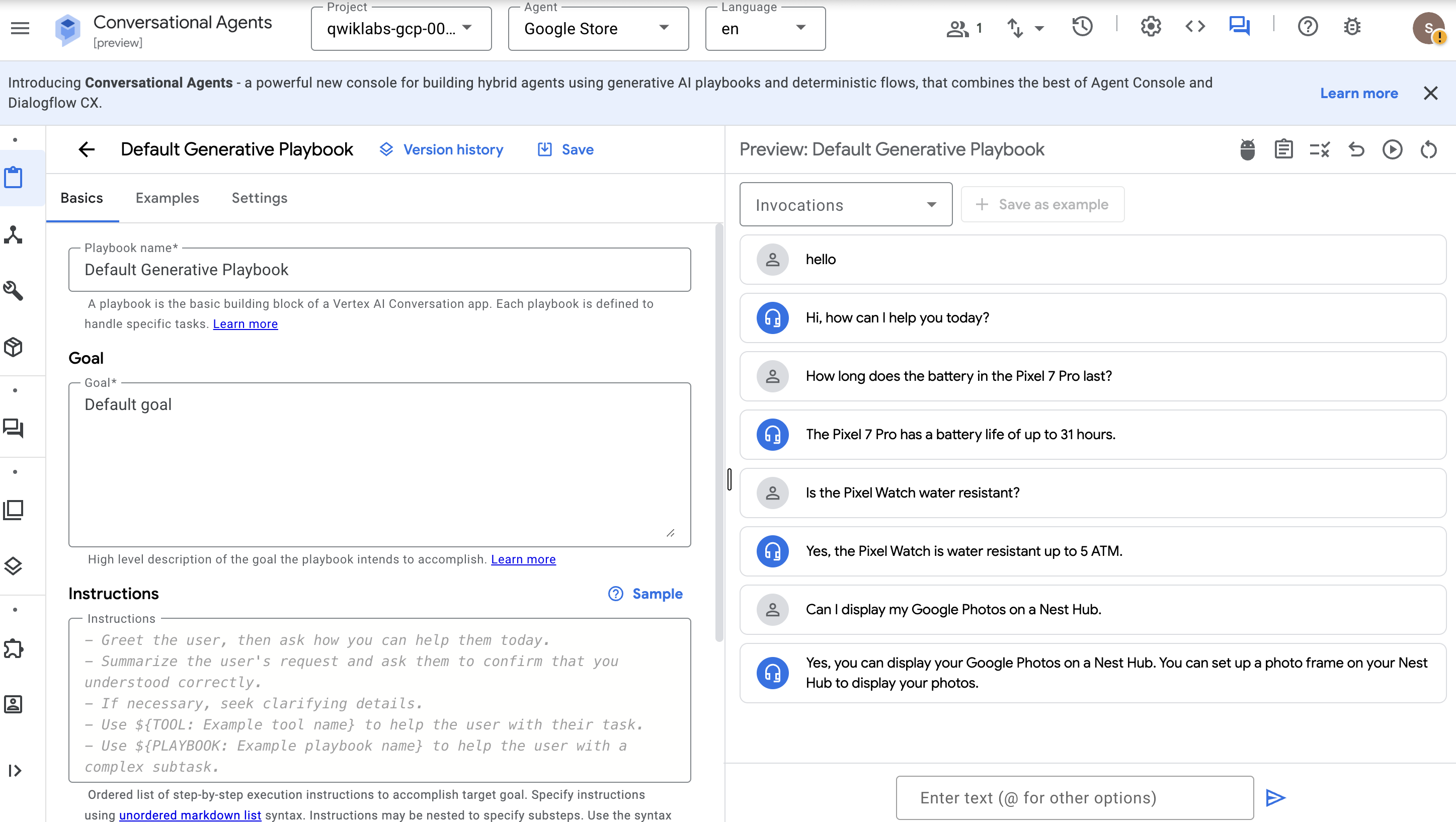Screen dimensions: 1456x822
Task: Save the playbook
Action: pyautogui.click(x=565, y=149)
